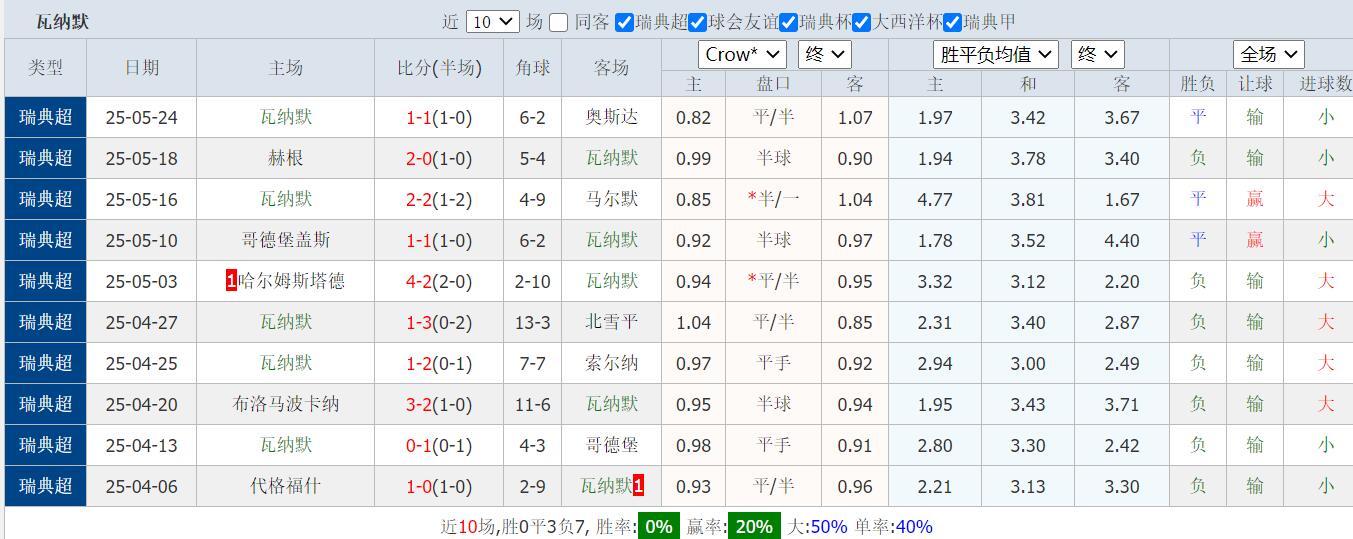Open the 奥斯达 team link
Image resolution: width=1353 pixels, height=539 pixels.
tap(611, 117)
